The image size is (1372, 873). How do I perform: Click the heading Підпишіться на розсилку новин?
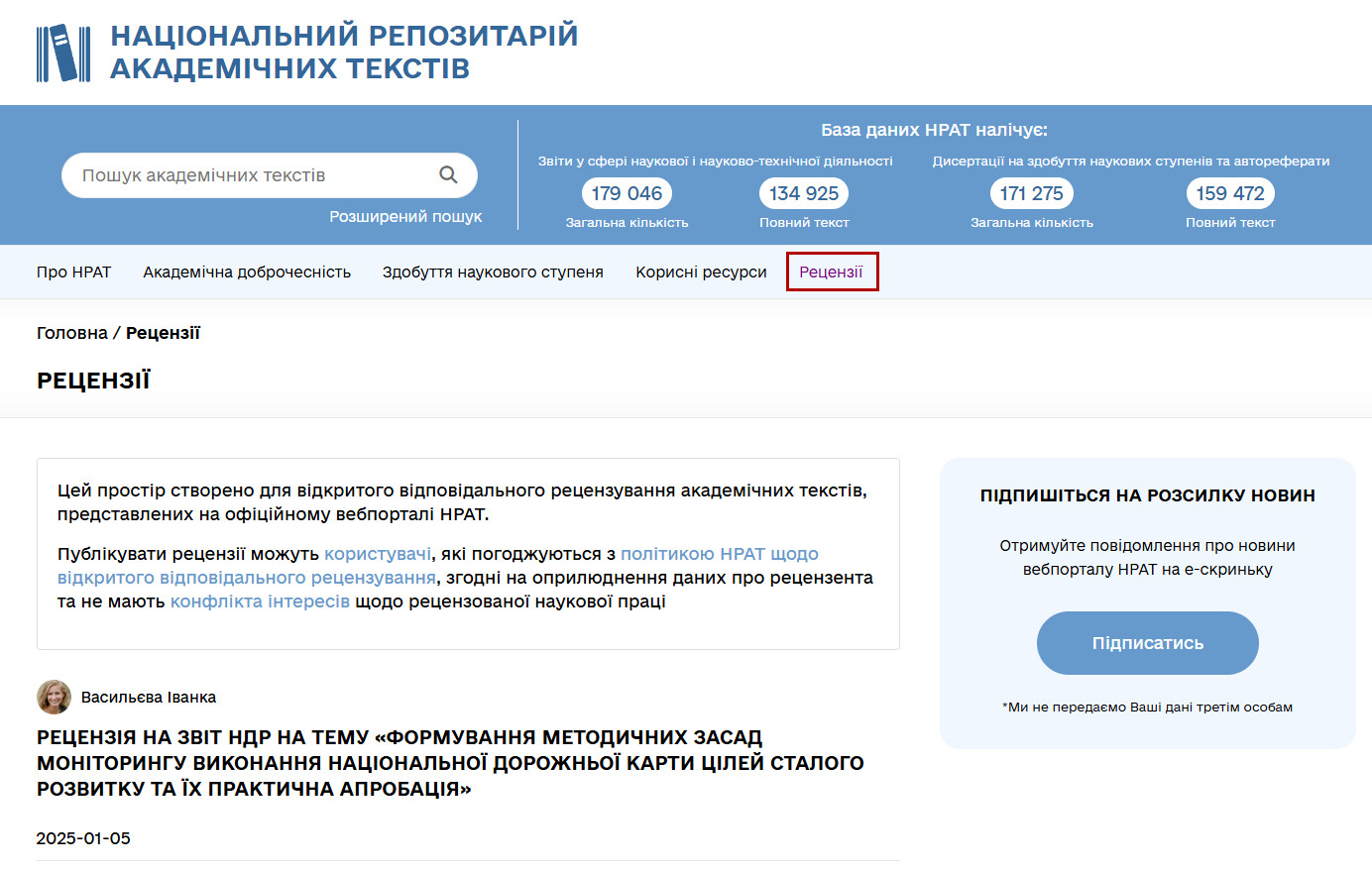tap(1148, 495)
